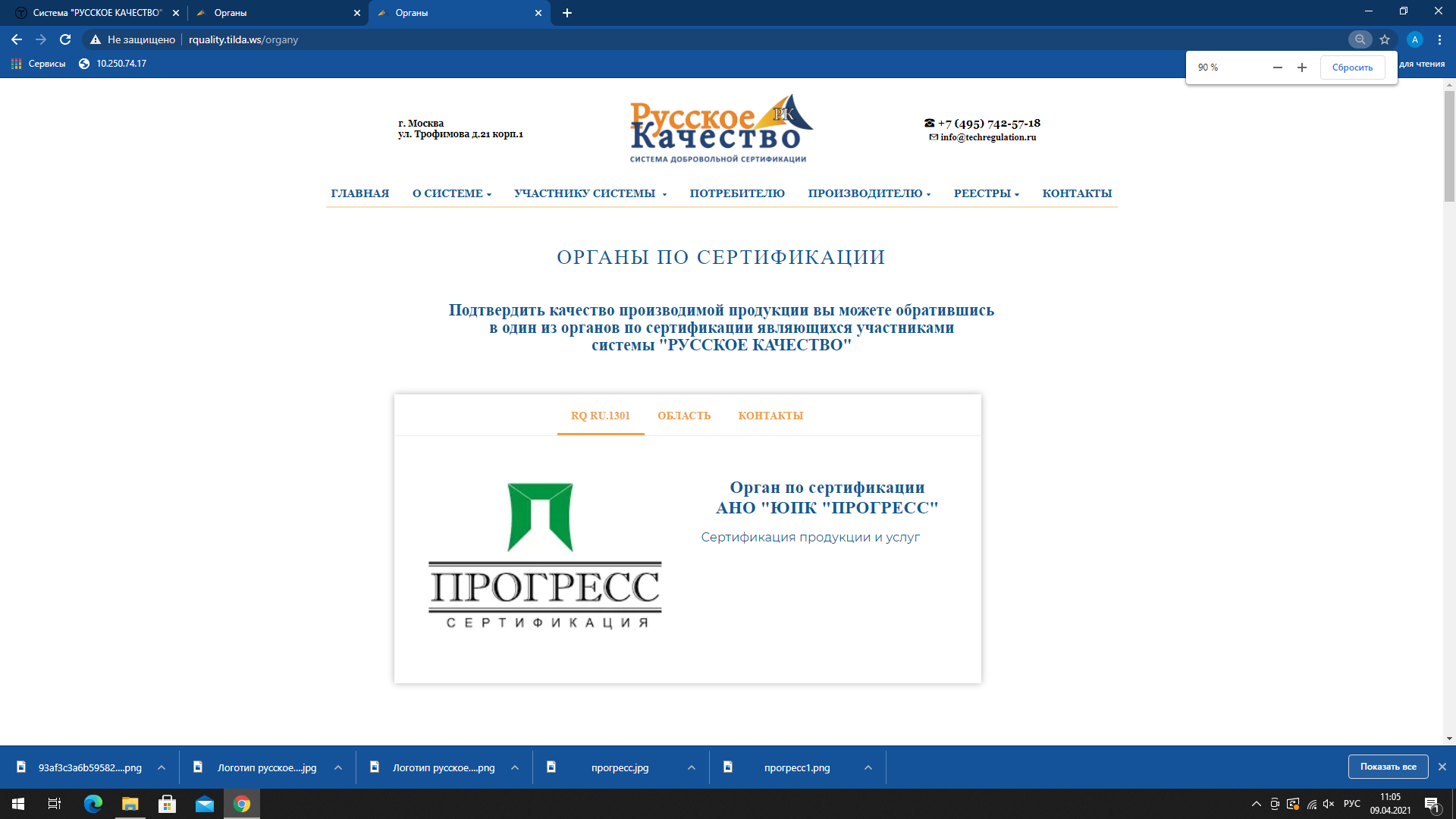1456x819 pixels.
Task: Close the active Органы tab
Action: click(x=538, y=13)
